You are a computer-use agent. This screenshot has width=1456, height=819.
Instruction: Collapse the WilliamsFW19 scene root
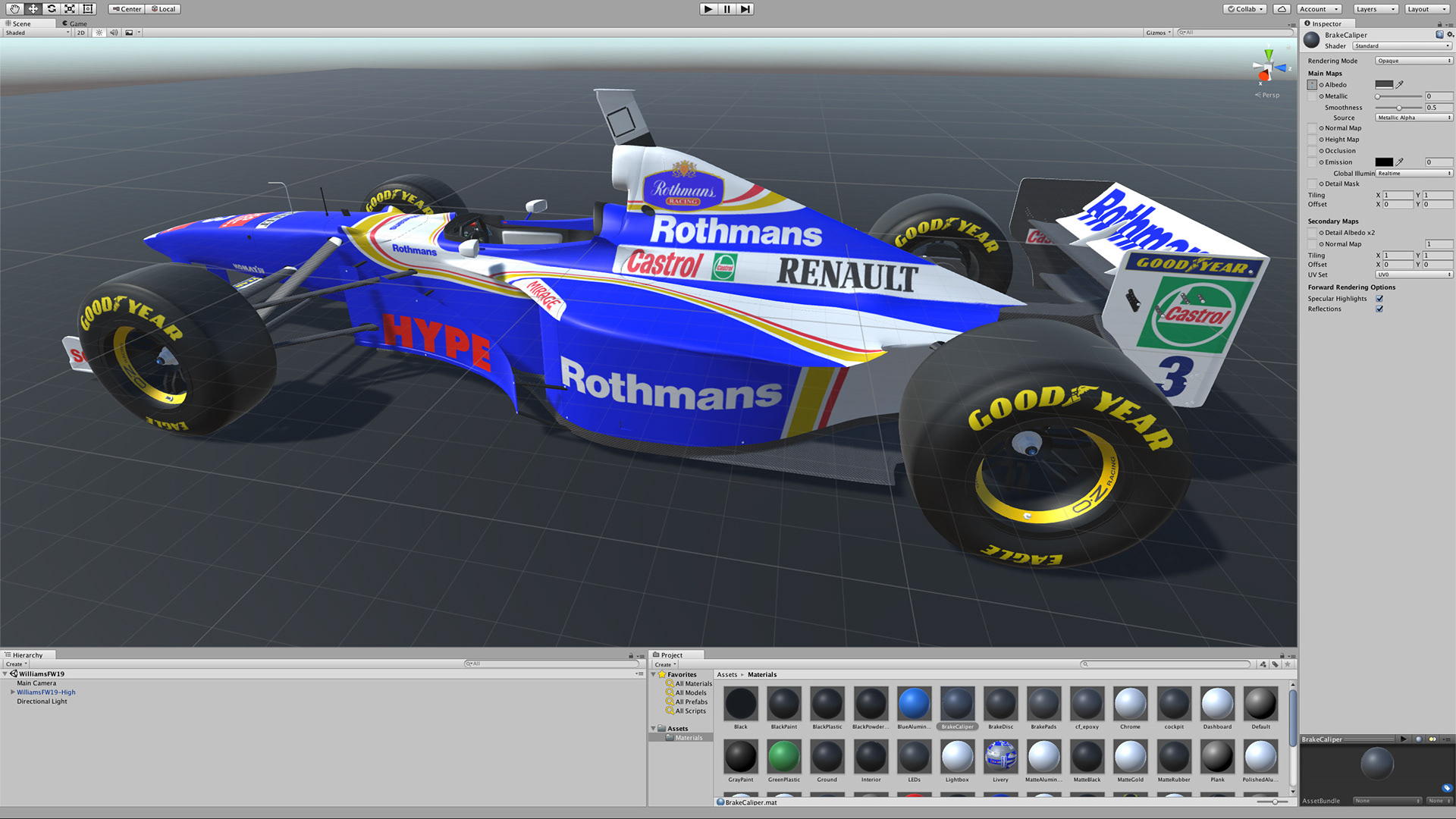[x=5, y=673]
